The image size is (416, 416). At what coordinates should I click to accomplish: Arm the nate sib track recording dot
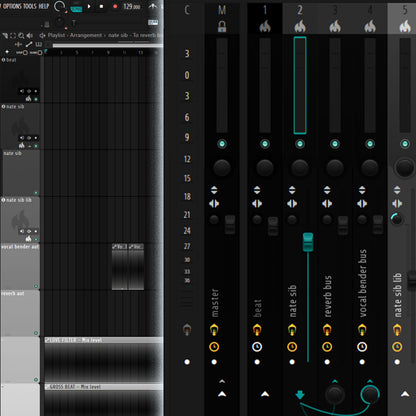(292, 362)
